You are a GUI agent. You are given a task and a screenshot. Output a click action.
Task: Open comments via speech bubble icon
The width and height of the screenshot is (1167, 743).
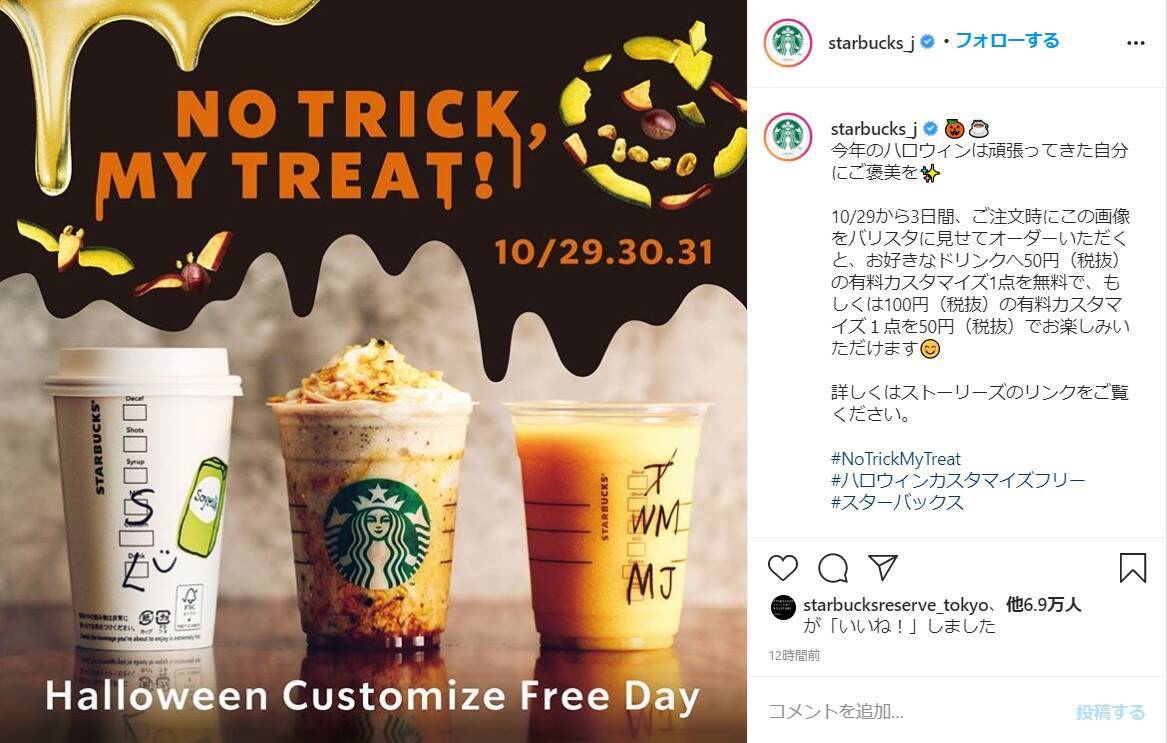pos(833,568)
